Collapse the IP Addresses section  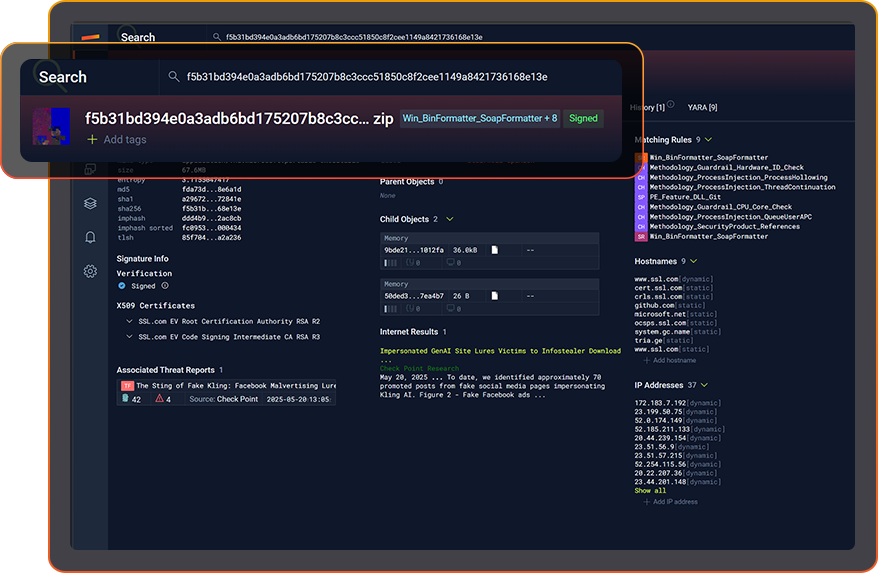click(x=704, y=385)
